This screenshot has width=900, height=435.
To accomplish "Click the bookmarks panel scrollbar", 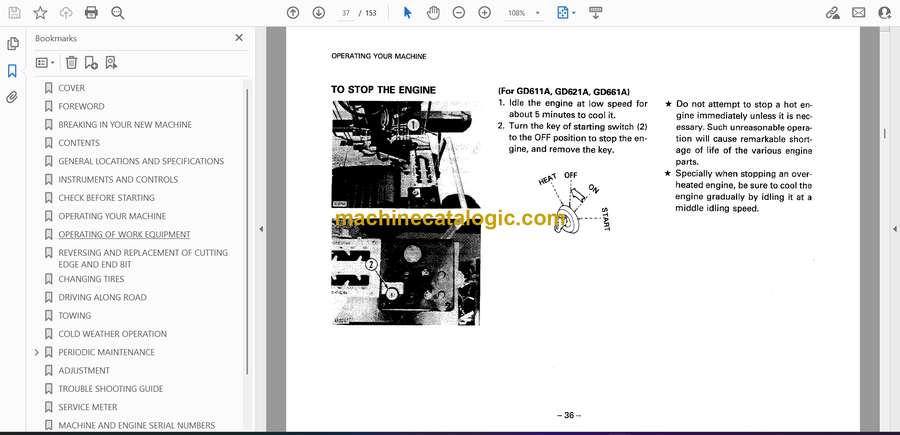I will (247, 230).
